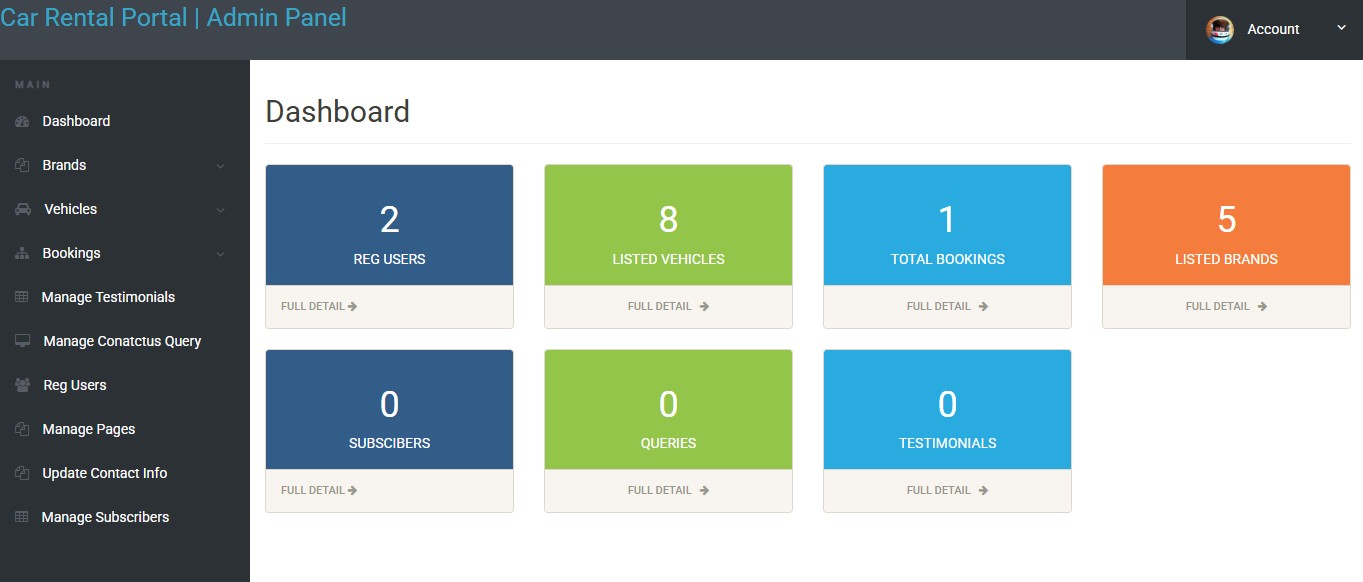Viewport: 1363px width, 582px height.
Task: Click arrow icon under Testimonials card
Action: (983, 490)
